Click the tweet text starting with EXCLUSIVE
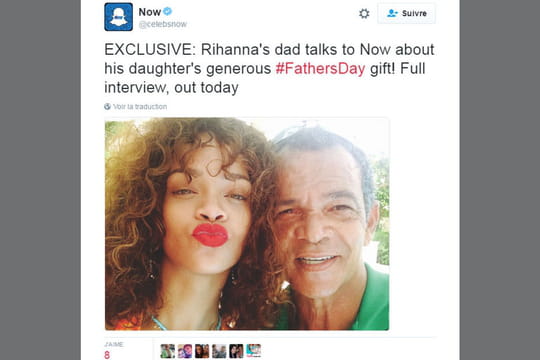This screenshot has height=360, width=540. (x=269, y=68)
